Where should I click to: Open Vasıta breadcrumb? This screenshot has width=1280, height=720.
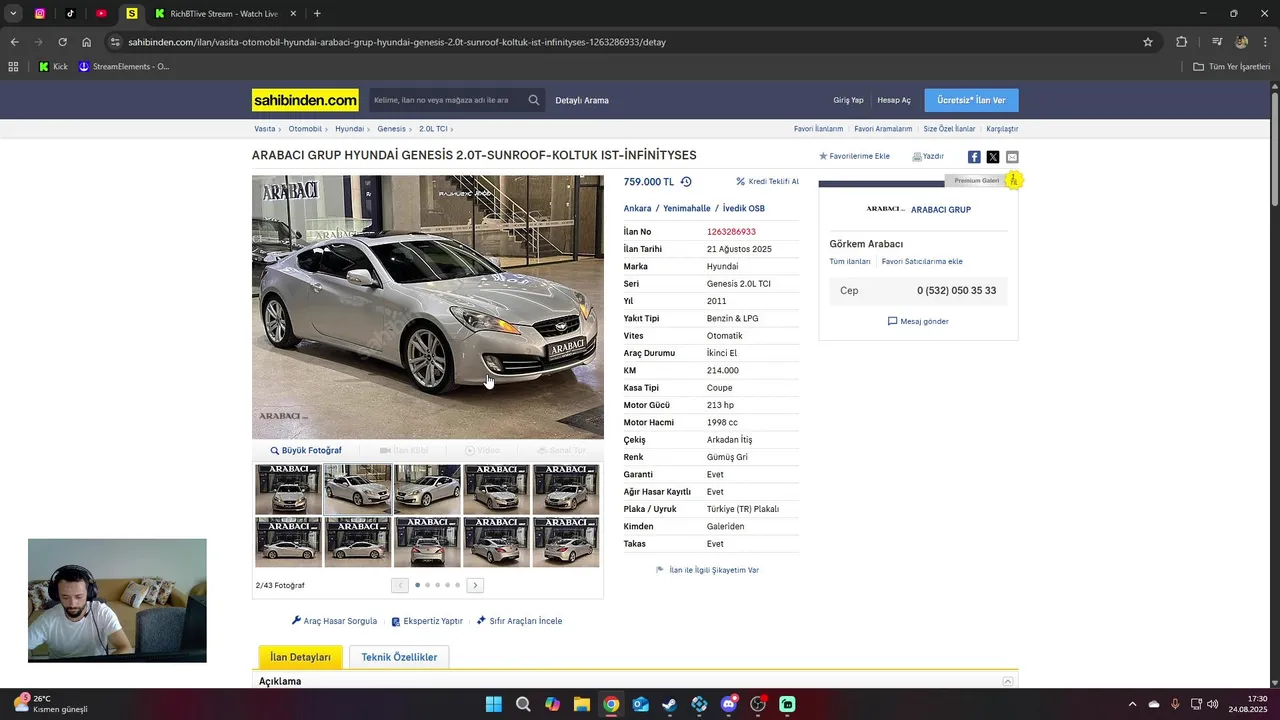click(x=265, y=129)
